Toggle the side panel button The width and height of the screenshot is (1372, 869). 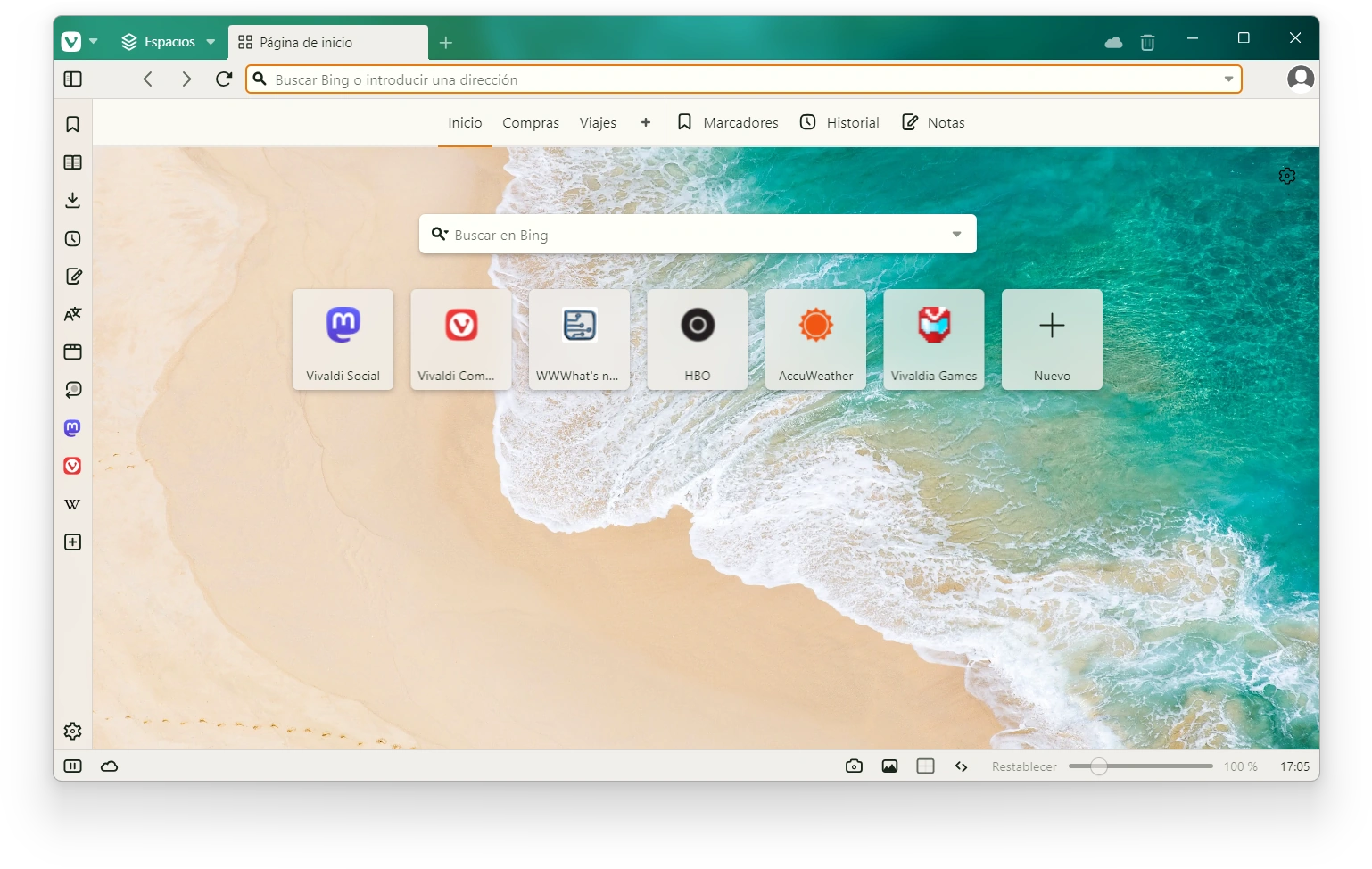73,79
